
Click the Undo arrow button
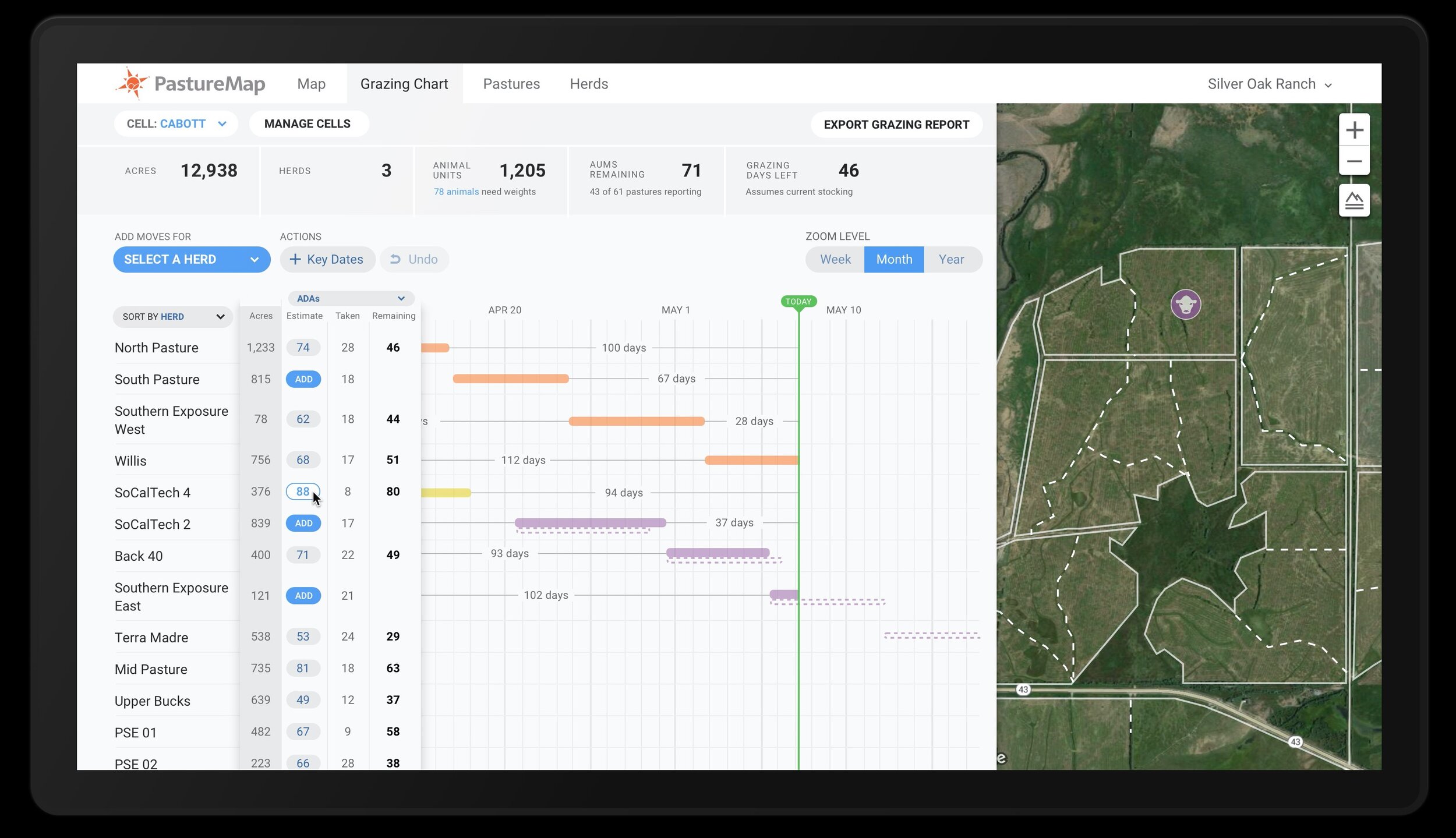(x=414, y=259)
